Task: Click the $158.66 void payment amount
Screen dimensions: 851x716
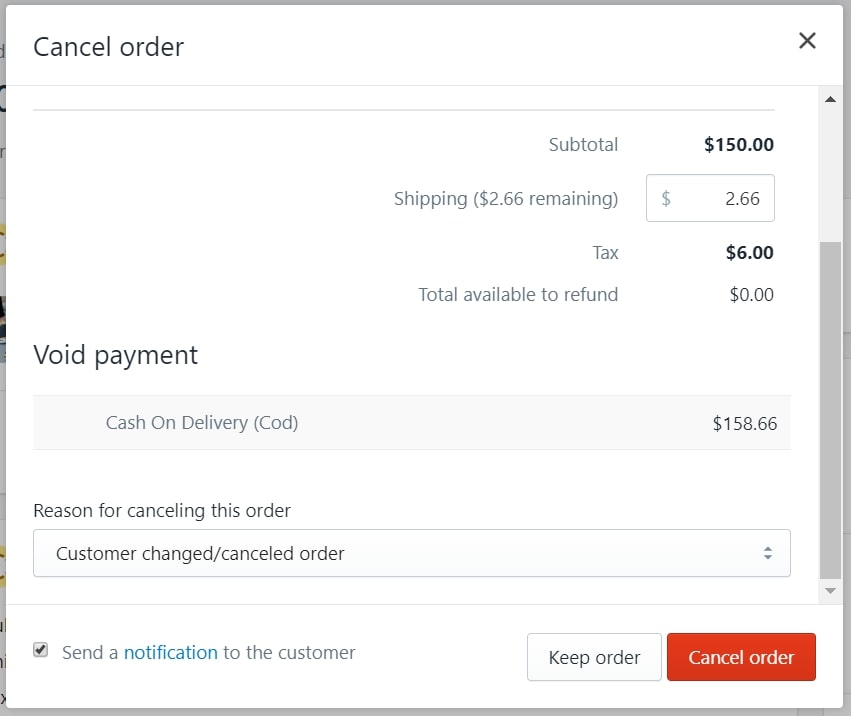Action: click(744, 423)
